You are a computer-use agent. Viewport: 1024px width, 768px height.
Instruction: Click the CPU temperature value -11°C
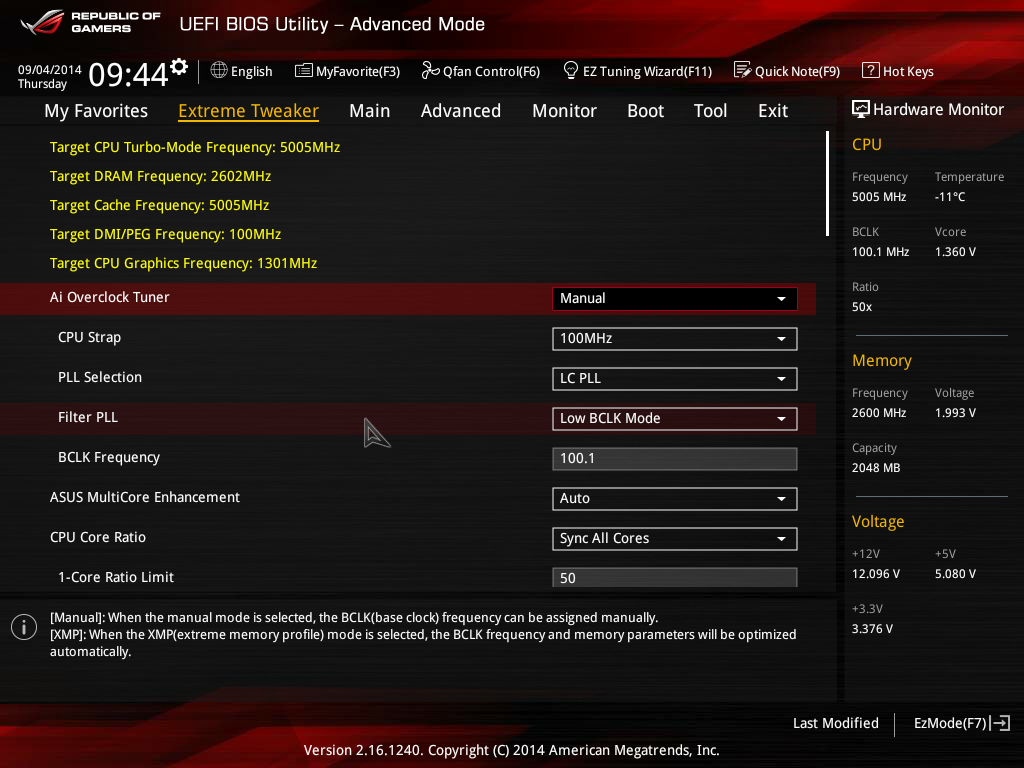(950, 197)
